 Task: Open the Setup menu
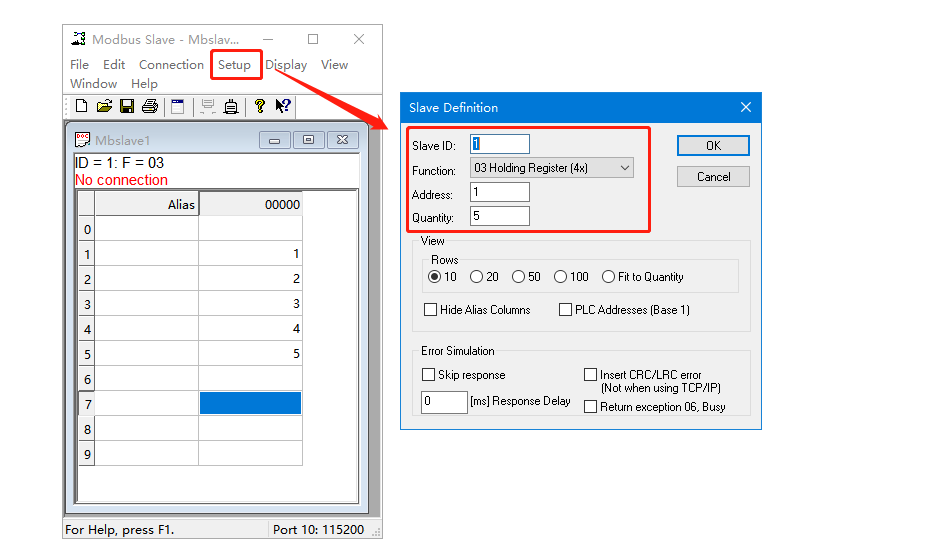coord(234,65)
